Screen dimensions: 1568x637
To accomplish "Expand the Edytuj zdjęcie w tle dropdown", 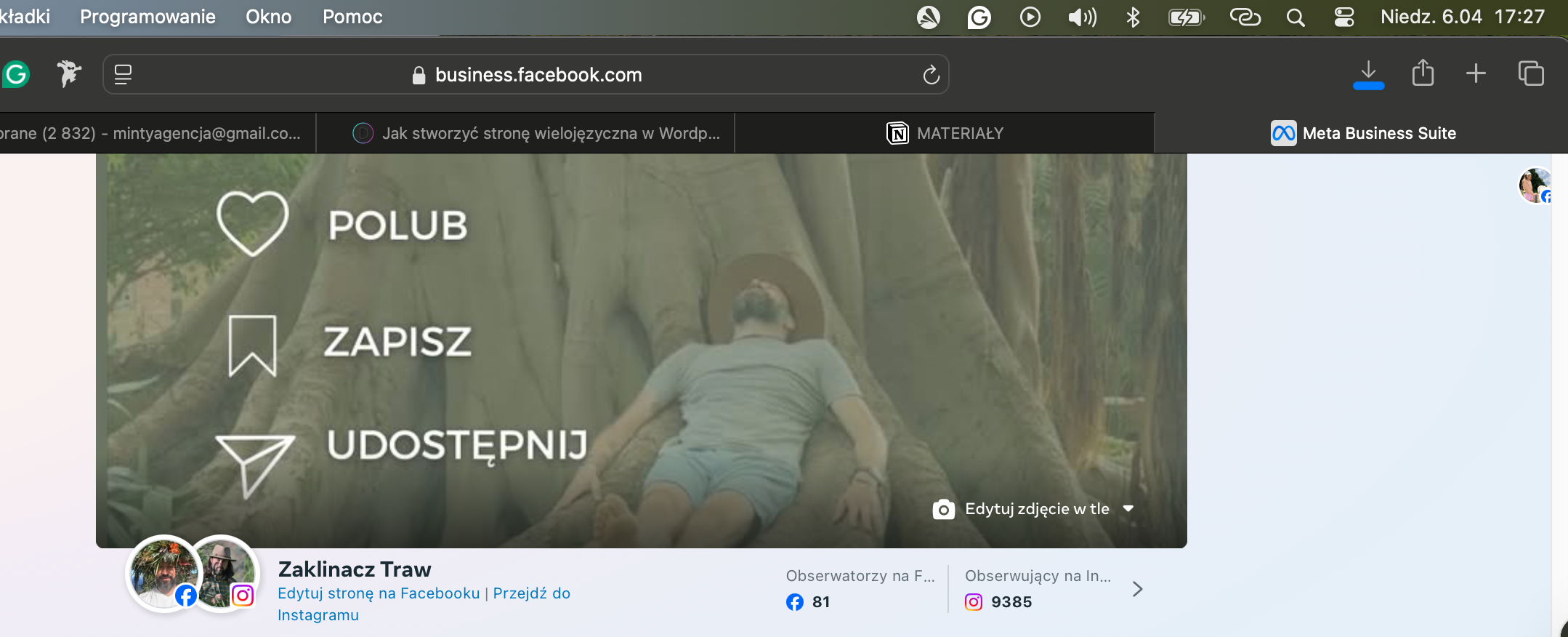I will click(x=1128, y=508).
